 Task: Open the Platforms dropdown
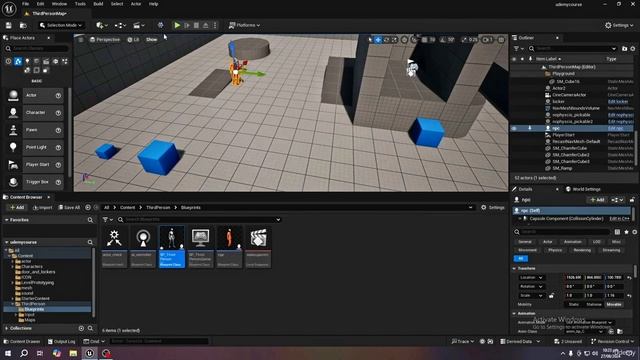click(244, 25)
